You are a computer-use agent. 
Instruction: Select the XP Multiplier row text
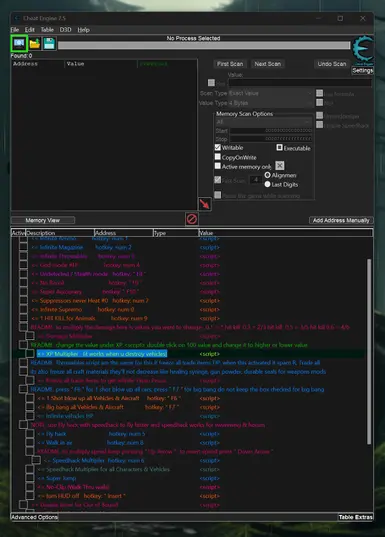102,354
